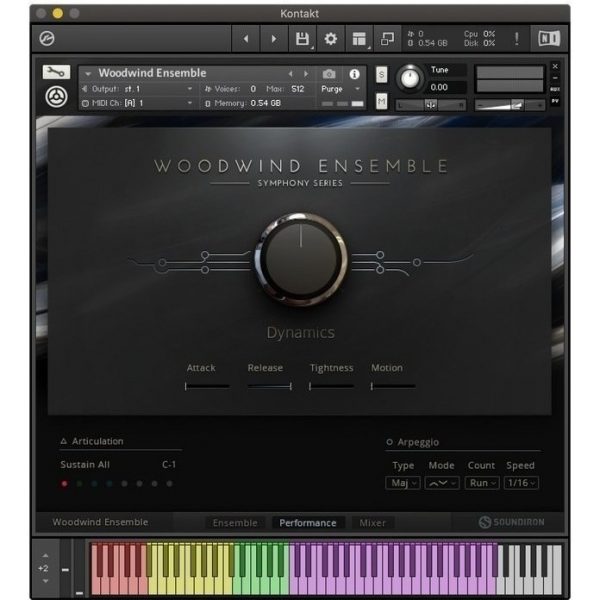Click the round instrument emblem icon
This screenshot has width=600, height=600.
(56, 96)
